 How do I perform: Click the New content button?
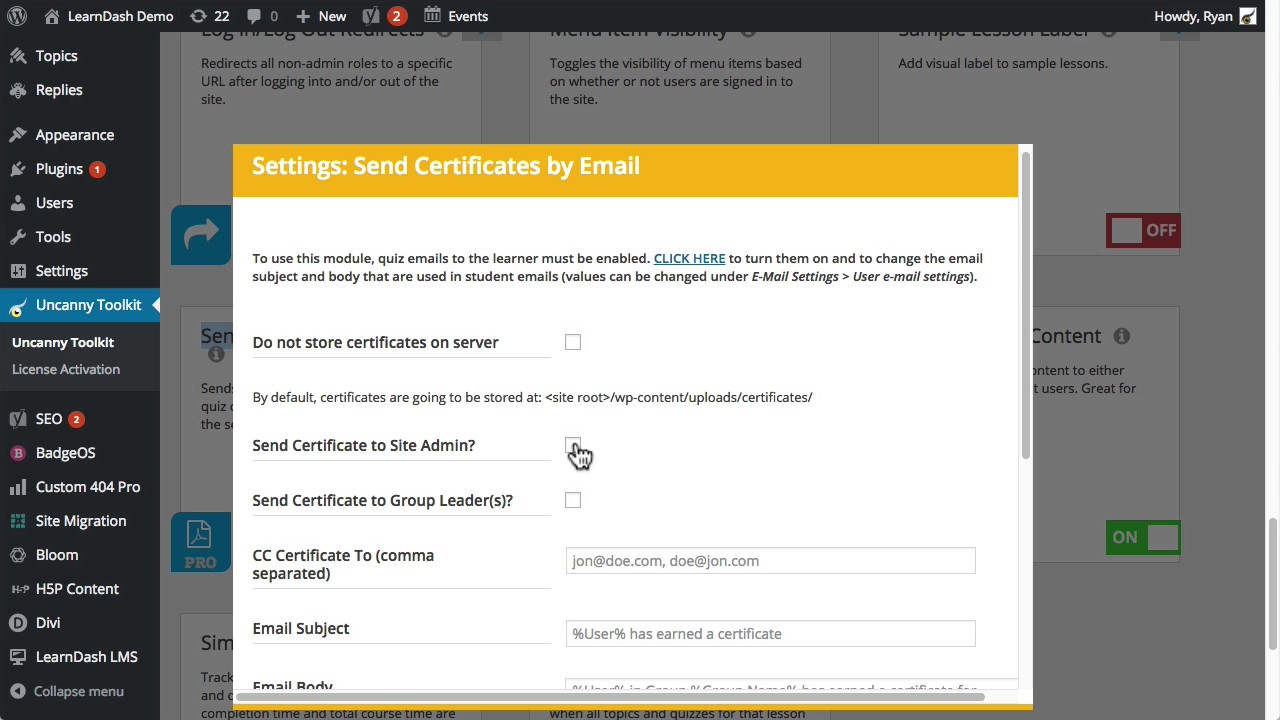pos(321,16)
